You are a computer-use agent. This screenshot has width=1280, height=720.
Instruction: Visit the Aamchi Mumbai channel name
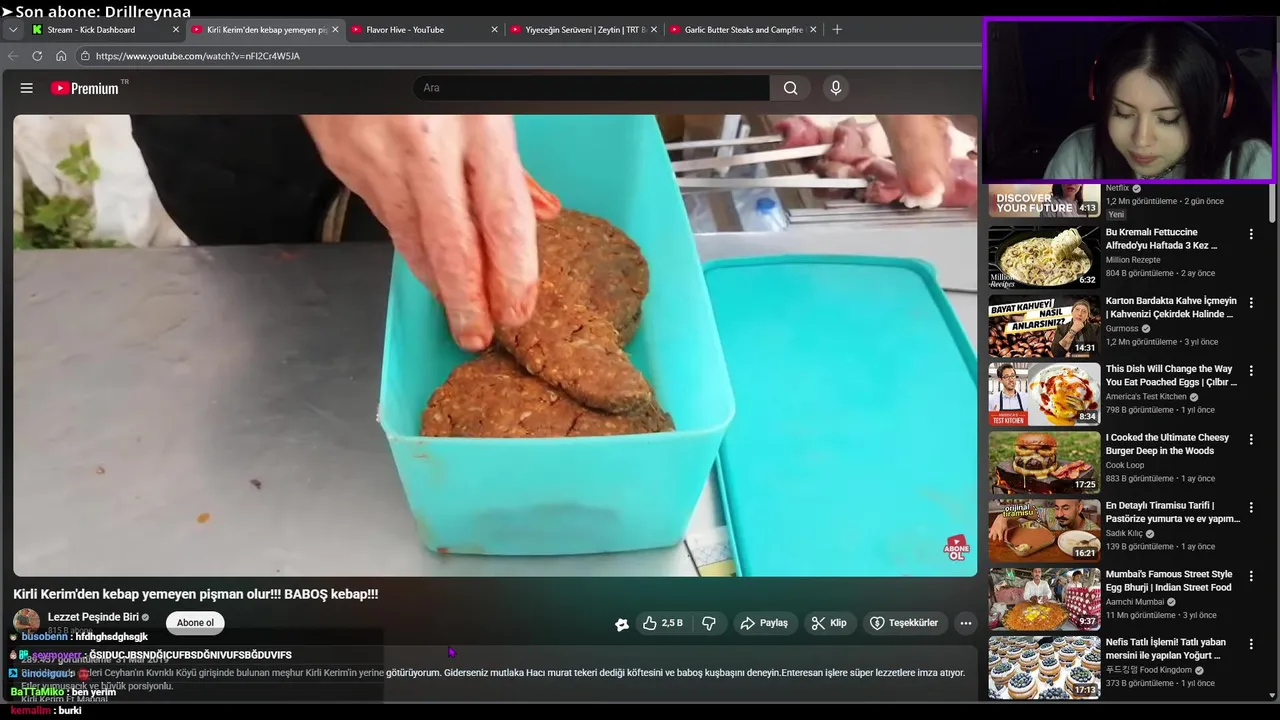pos(1135,602)
